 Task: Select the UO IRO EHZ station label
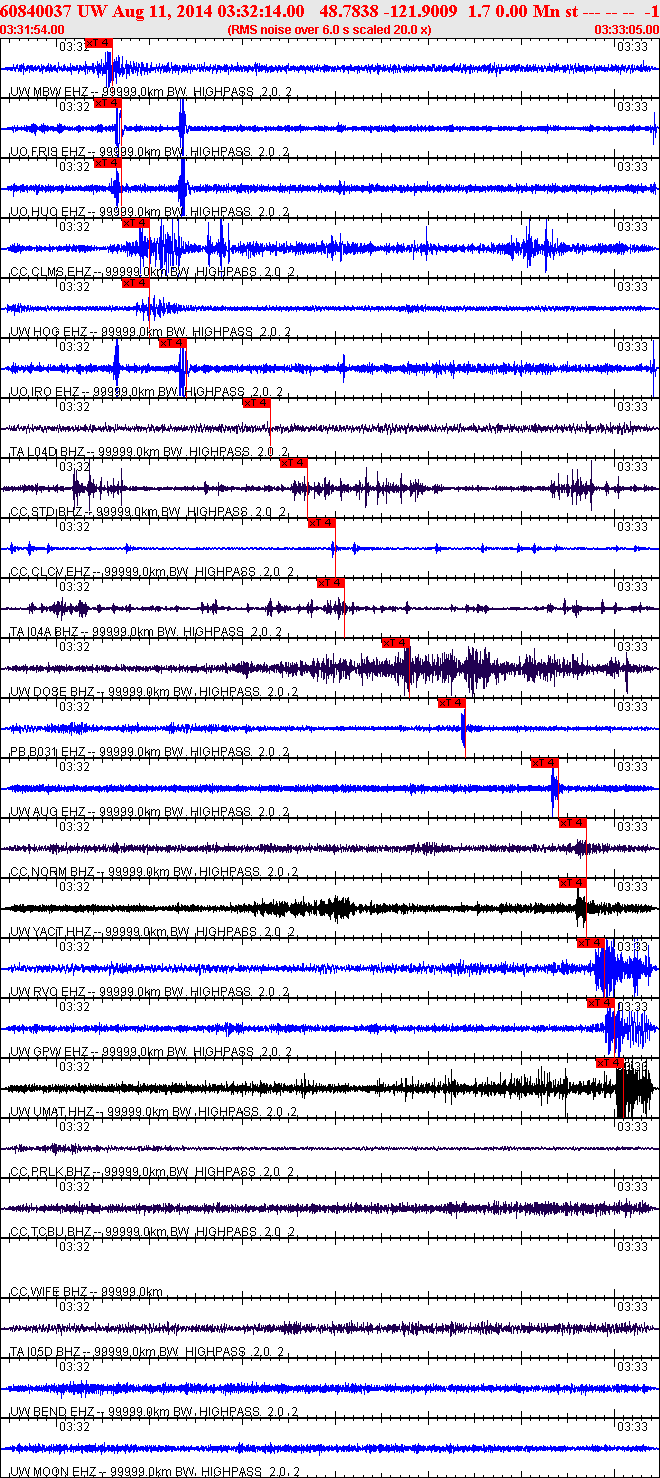click(x=147, y=391)
